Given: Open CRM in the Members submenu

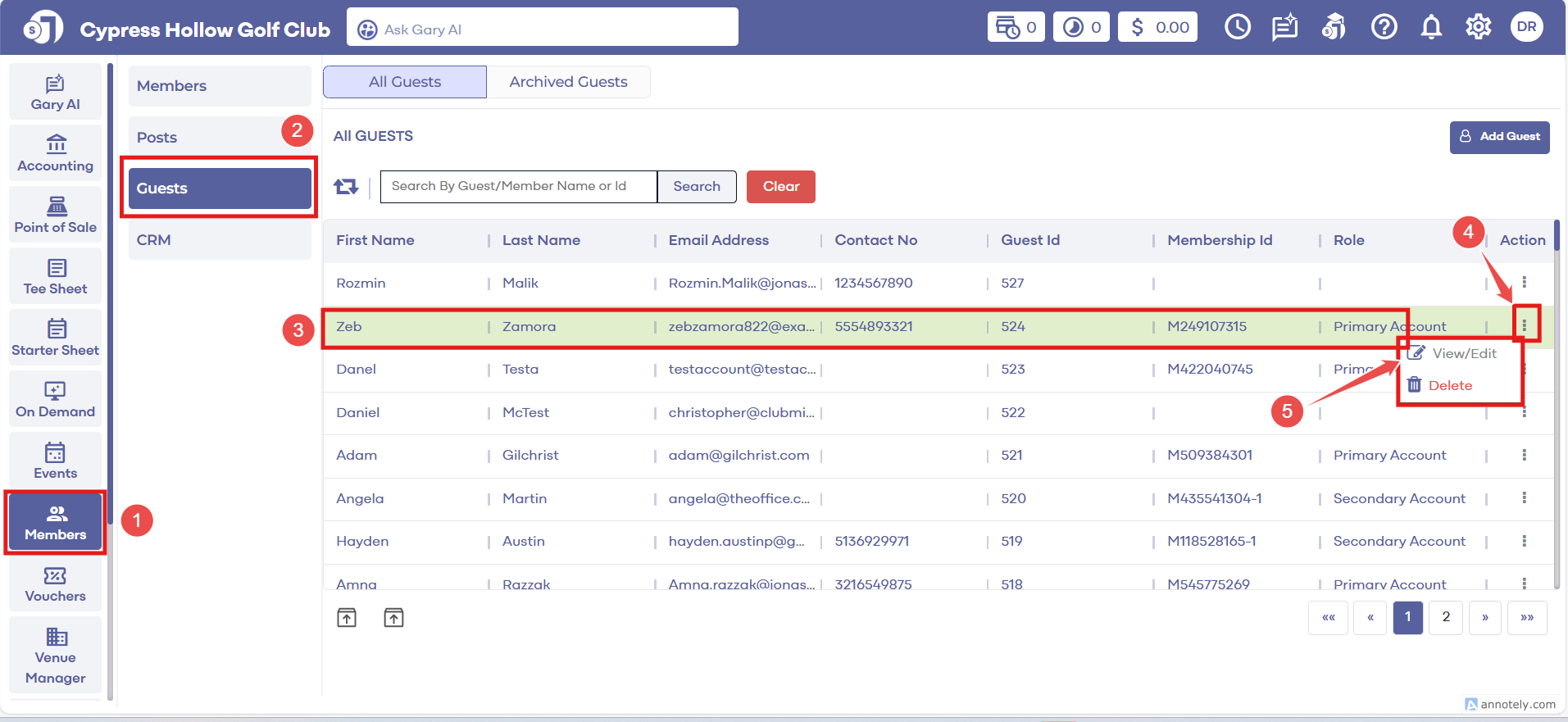Looking at the screenshot, I should coord(220,240).
